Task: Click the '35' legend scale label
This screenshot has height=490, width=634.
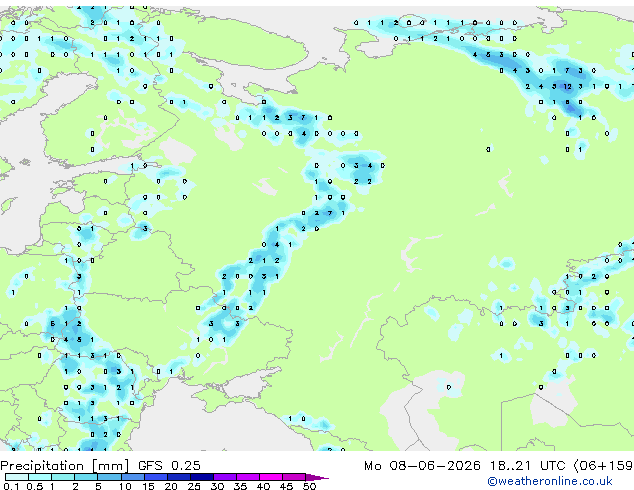Action: pyautogui.click(x=240, y=486)
